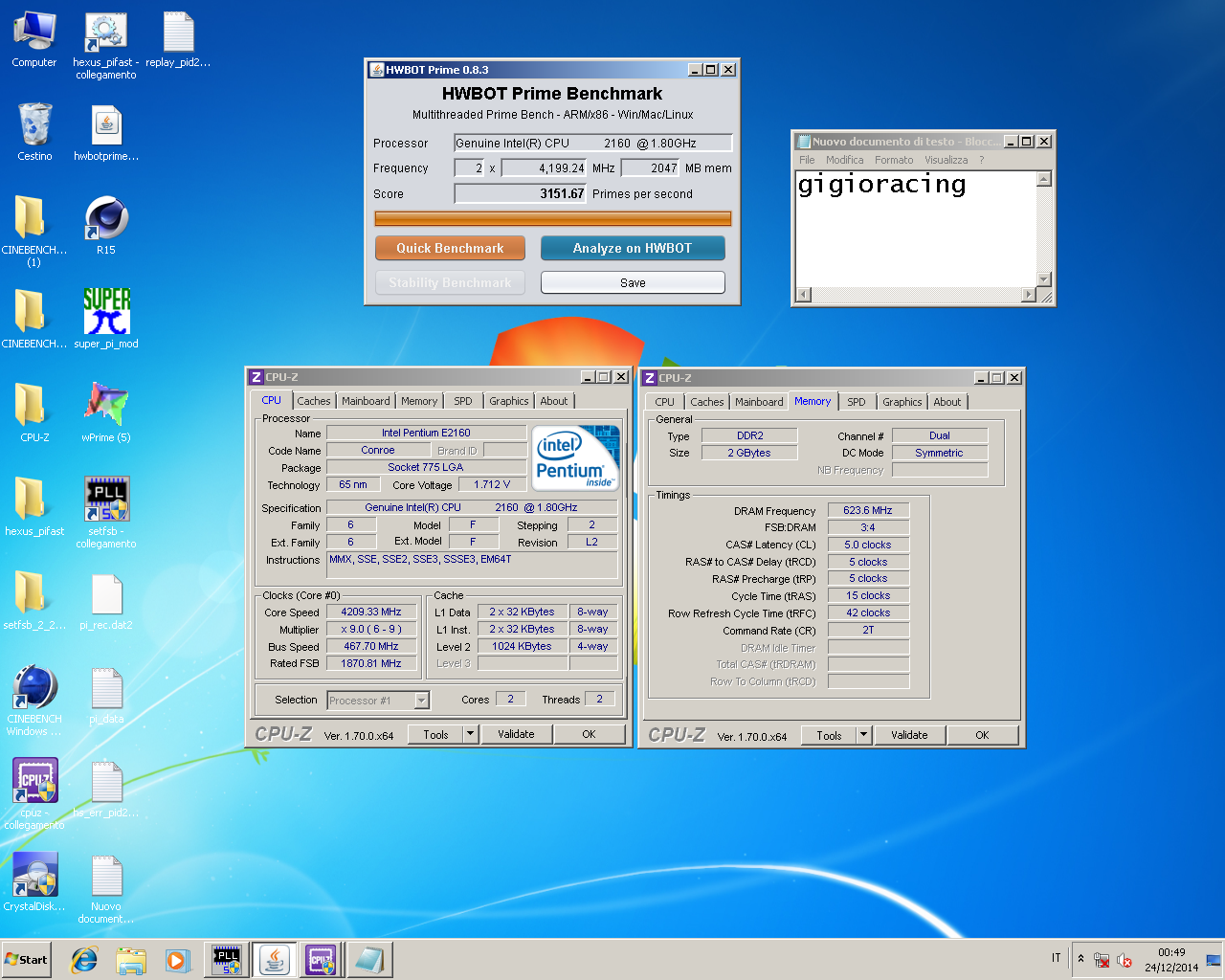Click OK in left CPU-Z
The height and width of the screenshot is (980, 1225).
tap(589, 734)
